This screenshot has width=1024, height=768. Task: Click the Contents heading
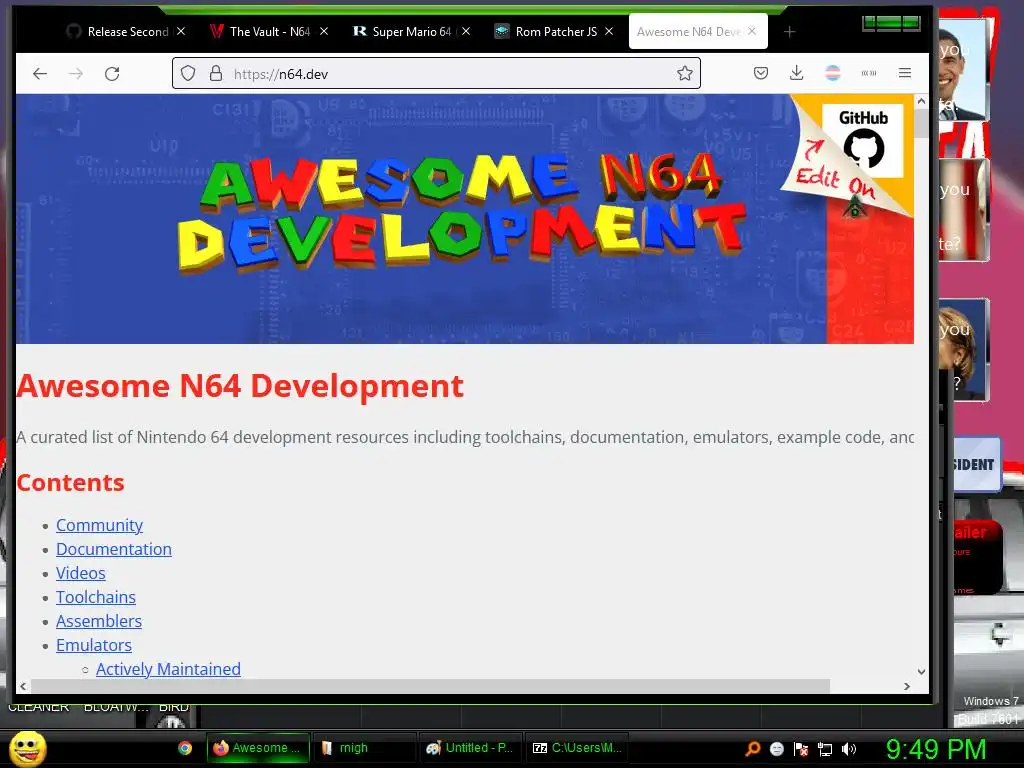[70, 483]
